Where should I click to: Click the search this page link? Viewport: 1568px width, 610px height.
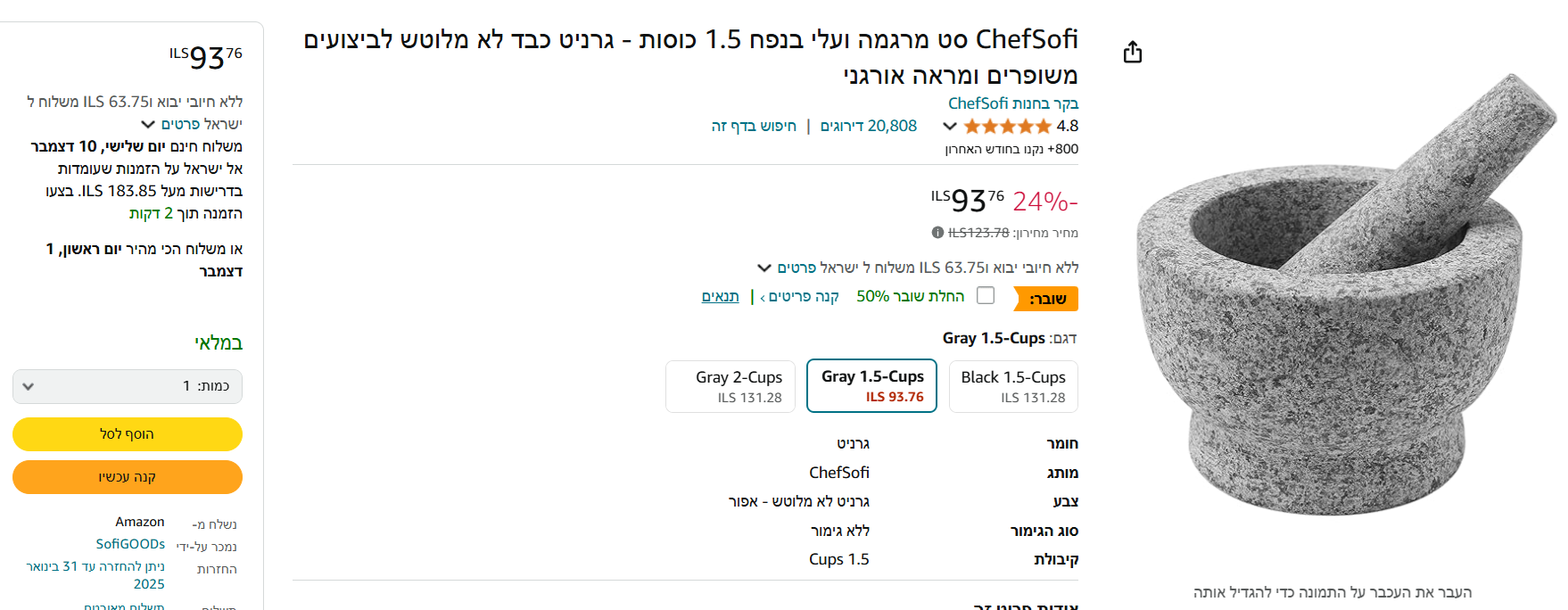click(754, 127)
